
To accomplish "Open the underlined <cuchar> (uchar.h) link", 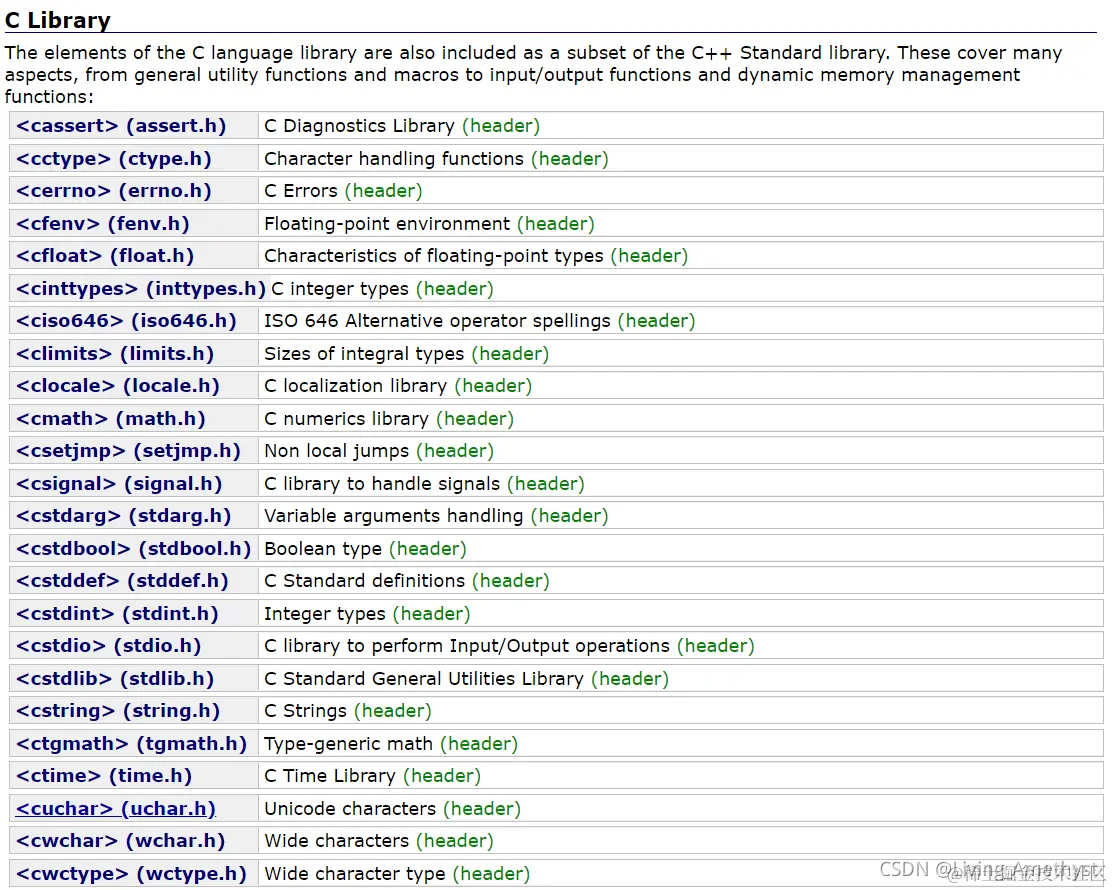I will [x=116, y=808].
